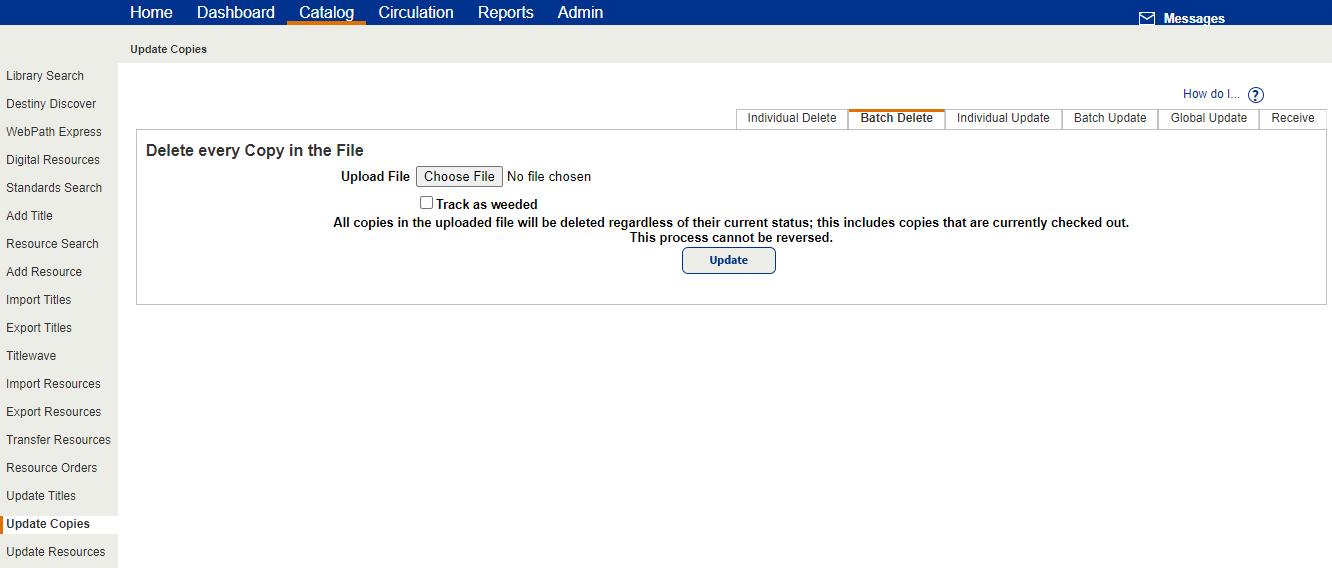The width and height of the screenshot is (1332, 568).
Task: Switch to the Individual Delete tab
Action: [x=792, y=118]
